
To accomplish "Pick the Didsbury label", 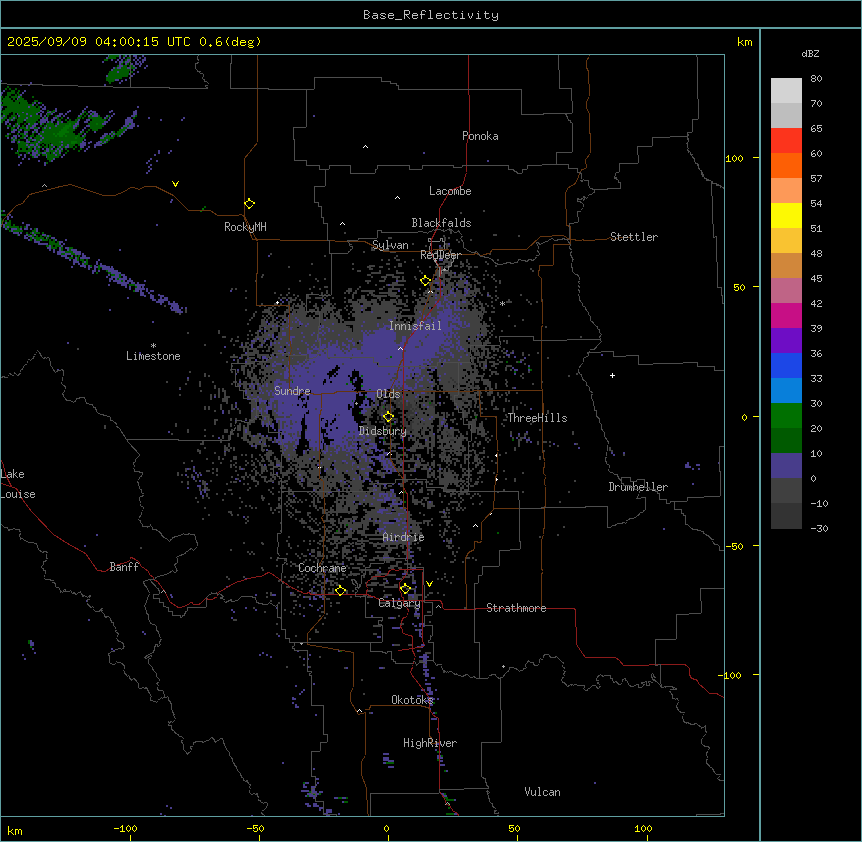I will tap(383, 431).
